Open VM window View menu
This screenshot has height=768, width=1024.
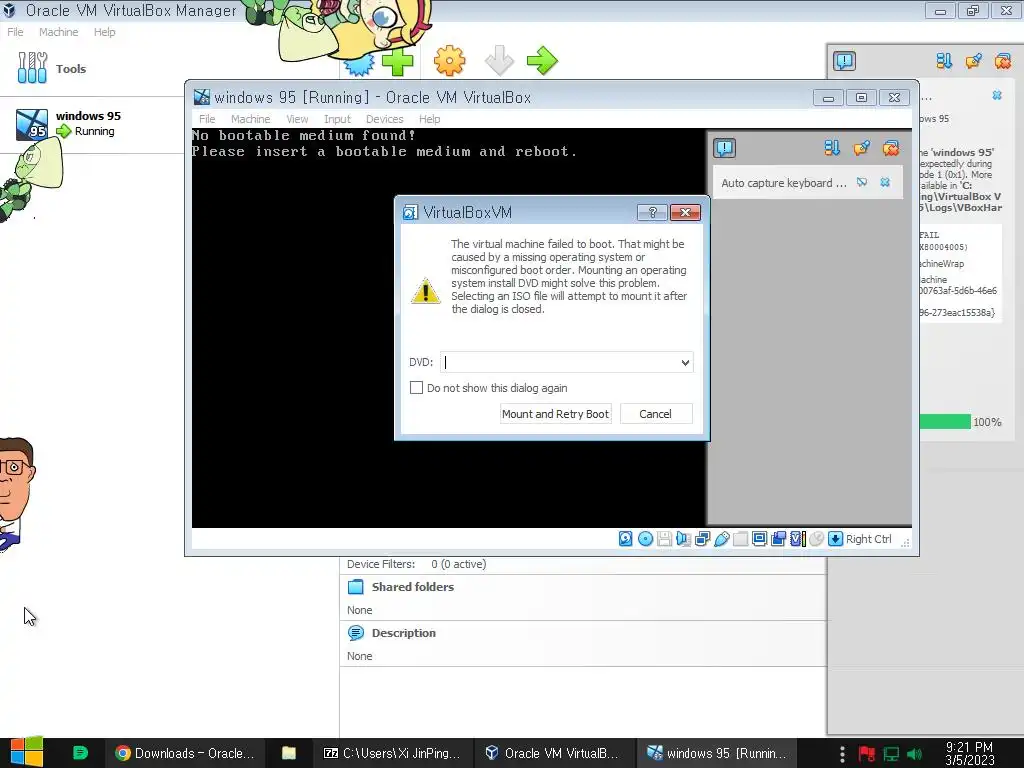[297, 119]
